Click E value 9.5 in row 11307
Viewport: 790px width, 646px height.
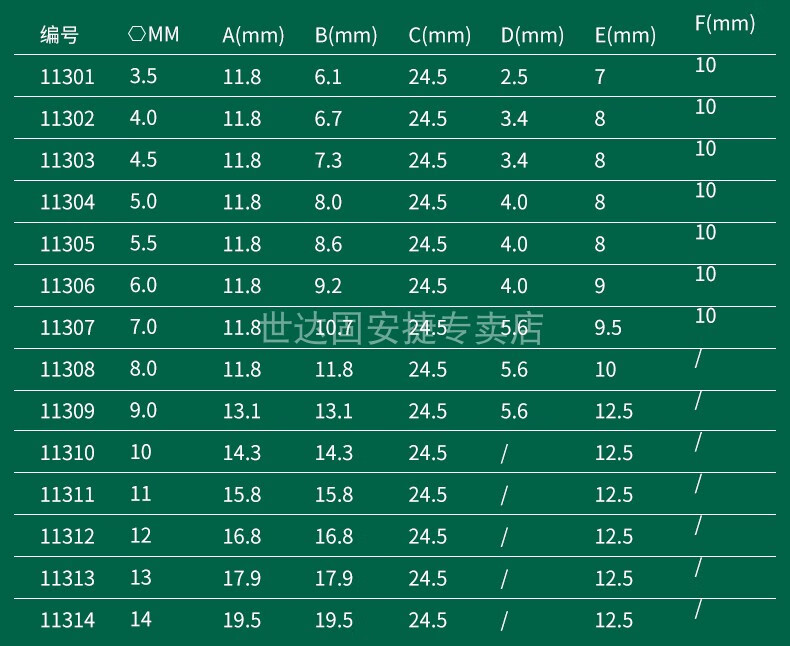tap(608, 328)
